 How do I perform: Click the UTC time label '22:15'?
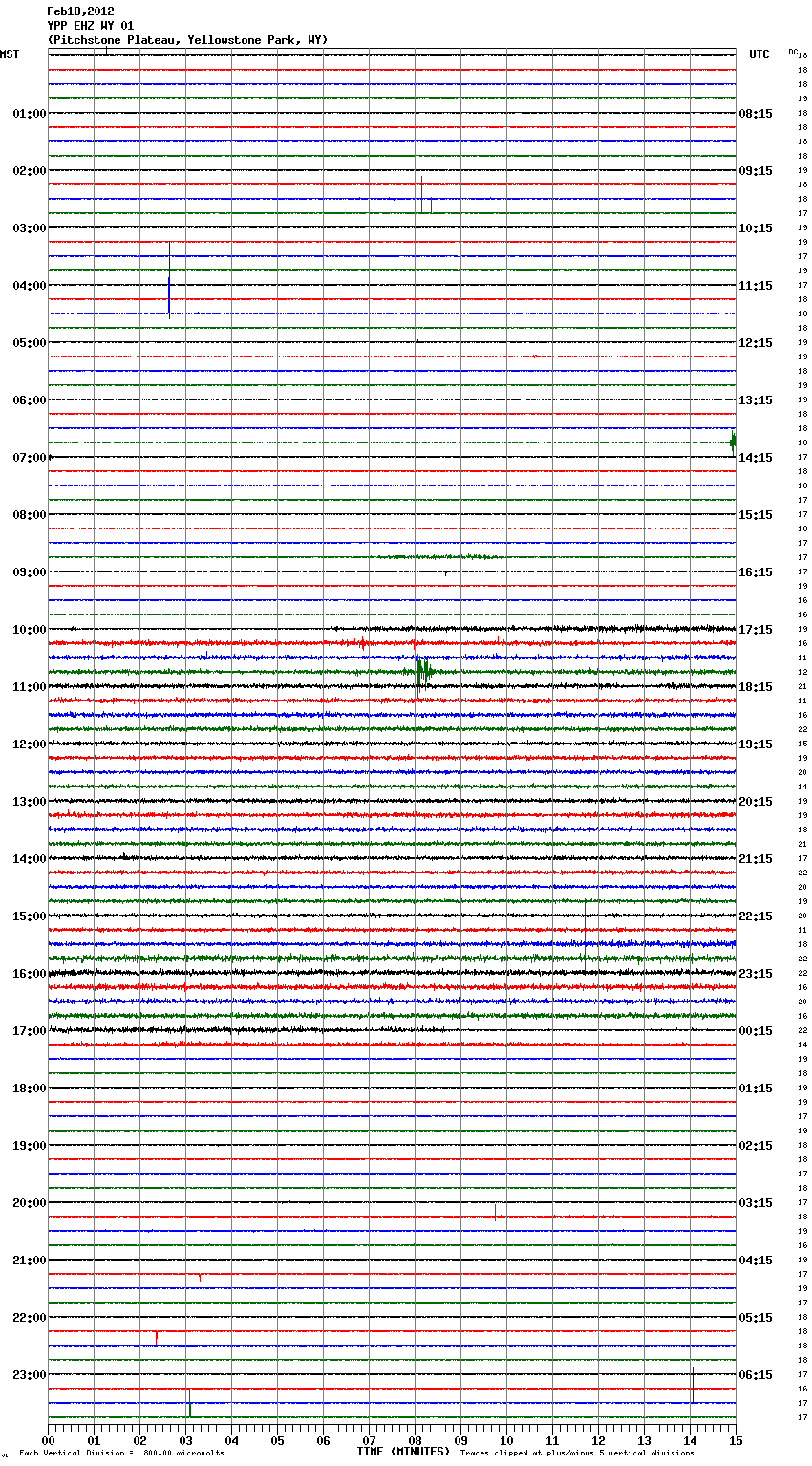click(x=756, y=916)
